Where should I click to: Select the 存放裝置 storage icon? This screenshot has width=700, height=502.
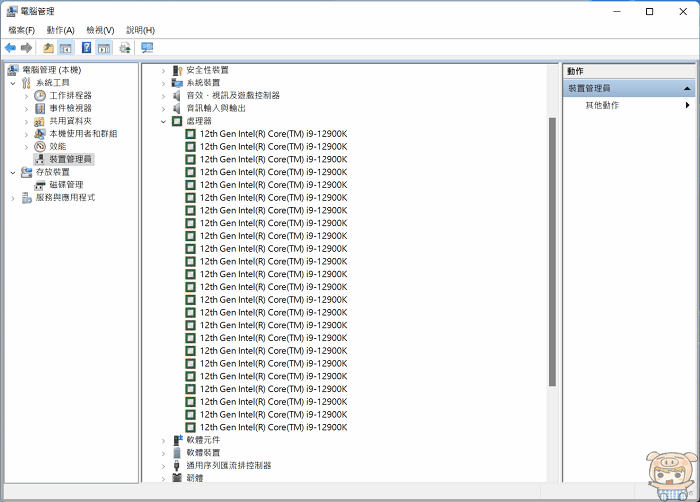click(x=27, y=172)
